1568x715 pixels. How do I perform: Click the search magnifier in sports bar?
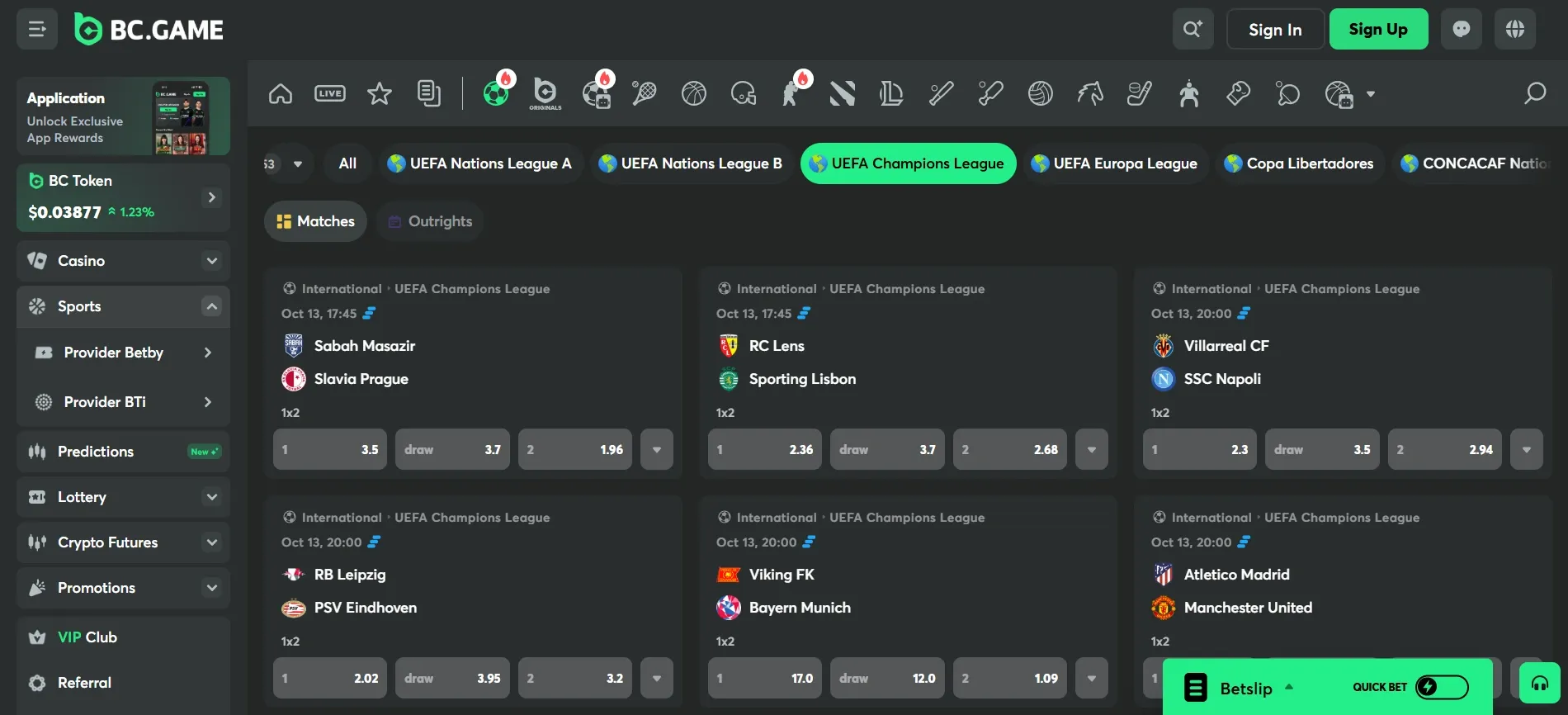click(1535, 93)
